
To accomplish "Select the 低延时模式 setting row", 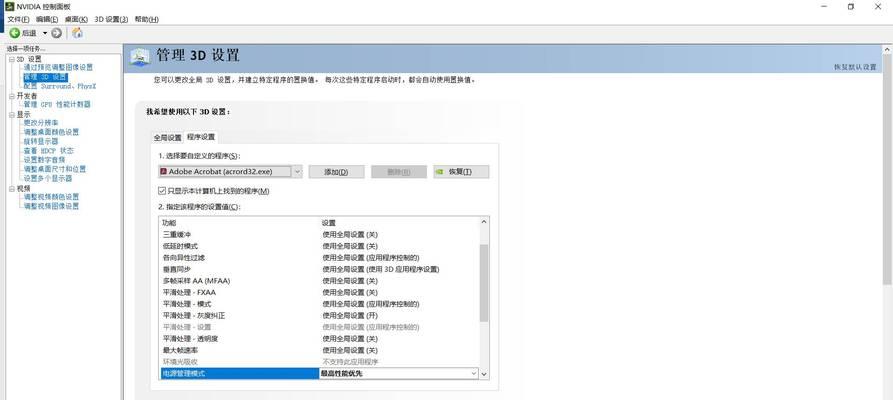I will point(319,246).
